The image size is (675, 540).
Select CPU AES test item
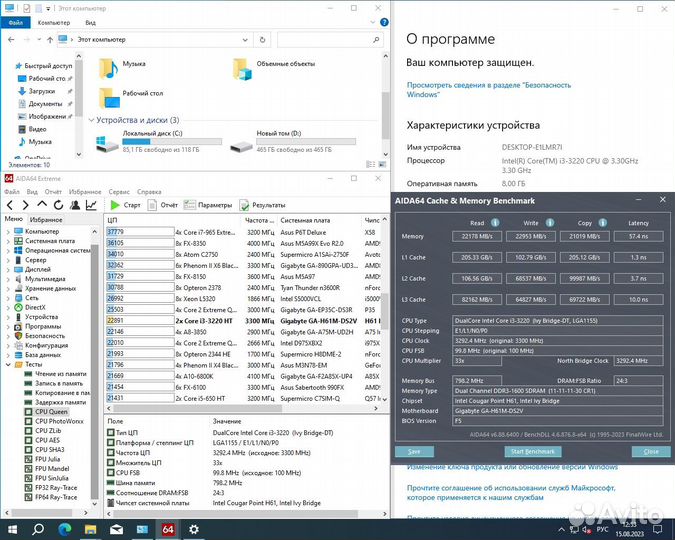tap(43, 440)
